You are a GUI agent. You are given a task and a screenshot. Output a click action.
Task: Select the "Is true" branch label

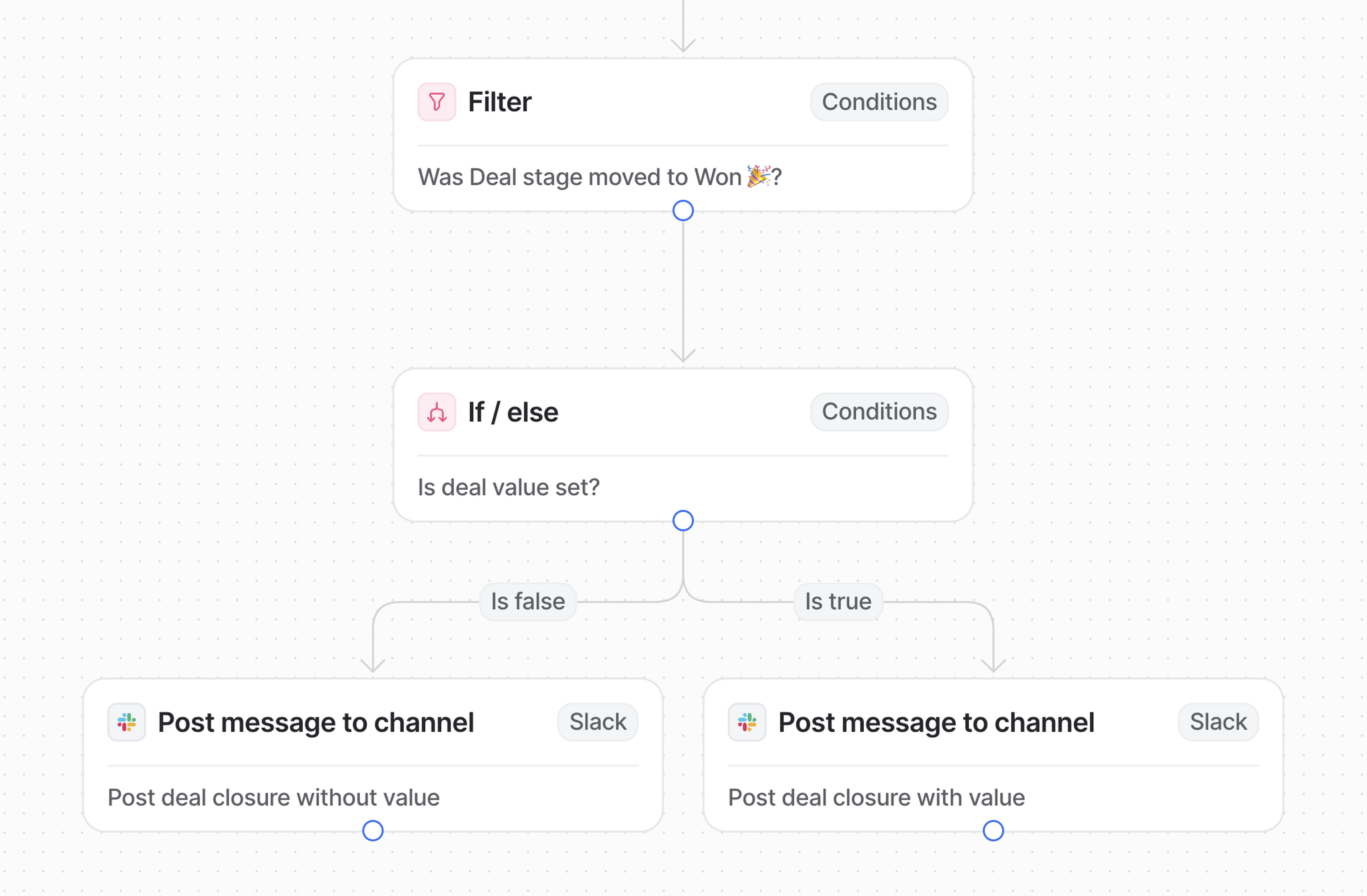point(838,601)
